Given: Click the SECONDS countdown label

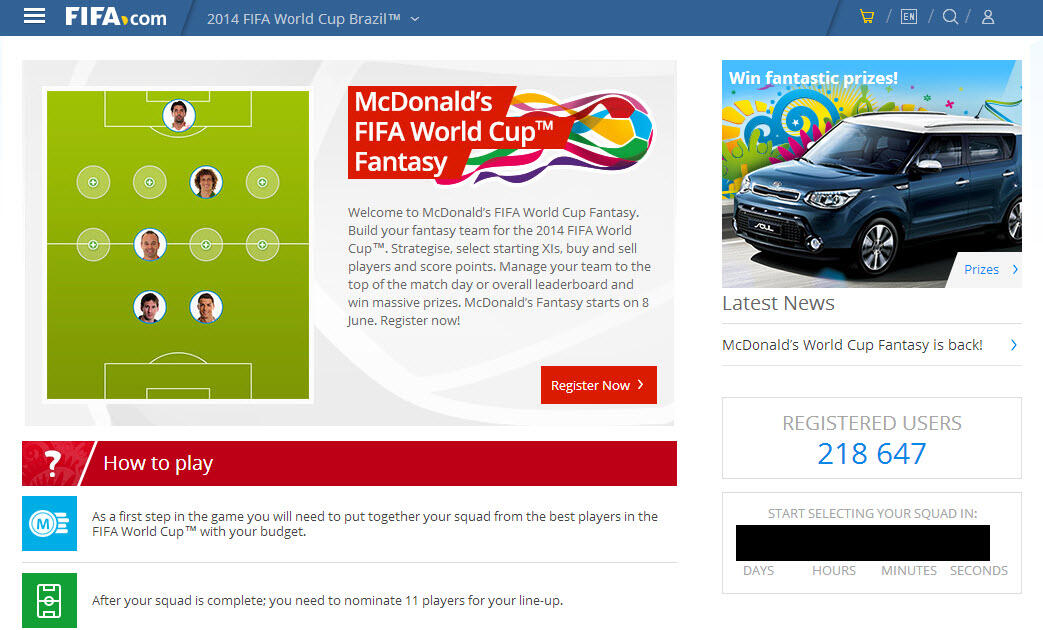Looking at the screenshot, I should pos(978,571).
